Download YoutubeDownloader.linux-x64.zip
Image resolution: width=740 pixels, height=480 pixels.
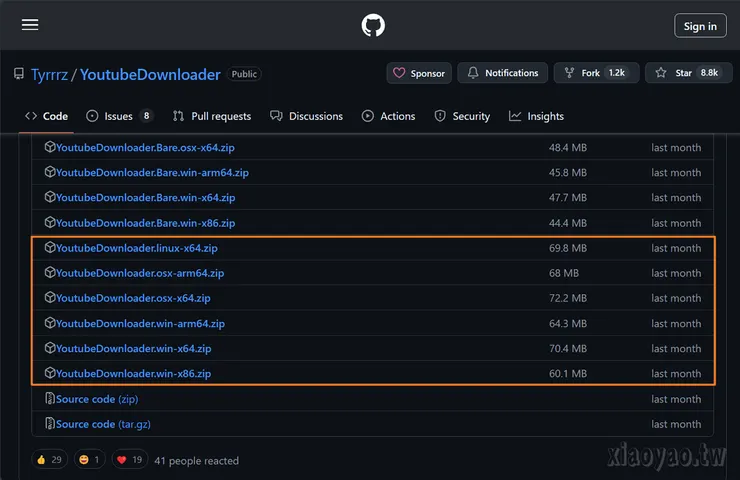click(x=136, y=248)
